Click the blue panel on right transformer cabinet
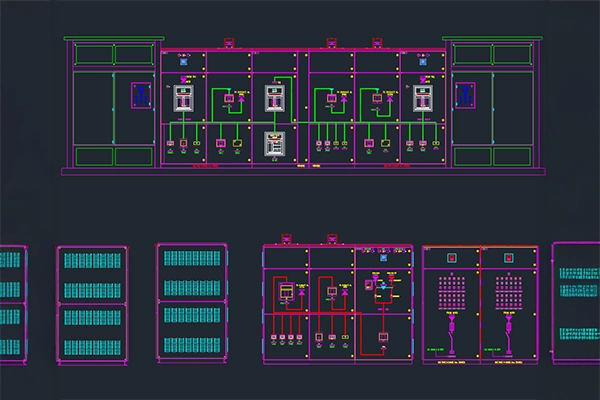This screenshot has width=600, height=400. [x=465, y=95]
